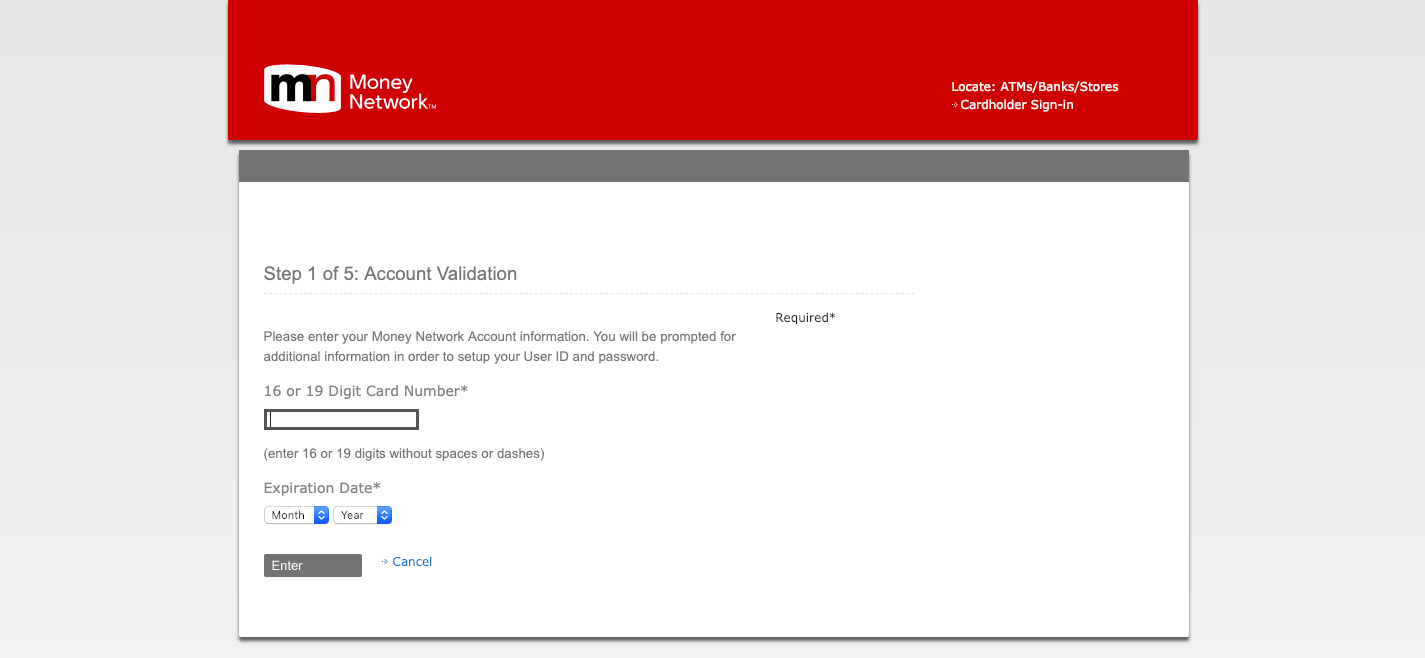The height and width of the screenshot is (658, 1425).
Task: Click the 'Please enter your Money Network Account' instructions
Action: click(500, 346)
